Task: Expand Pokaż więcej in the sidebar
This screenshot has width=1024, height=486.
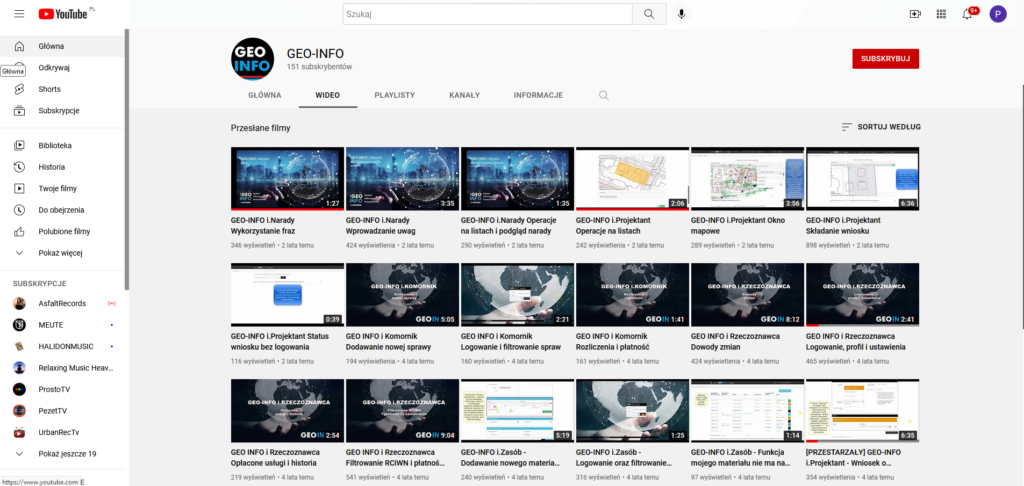Action: [x=62, y=253]
